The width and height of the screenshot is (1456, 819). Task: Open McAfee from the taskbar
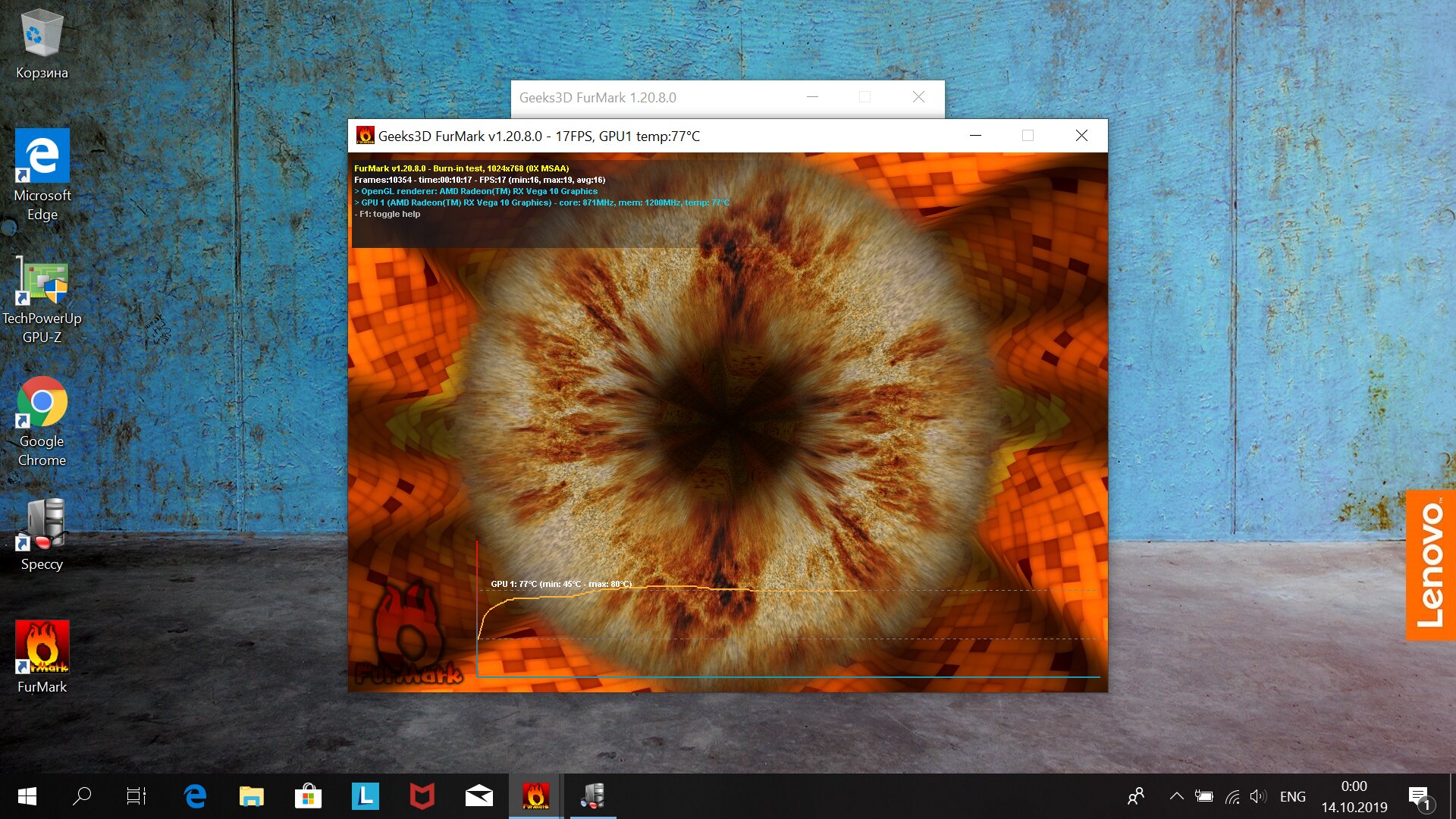click(x=422, y=796)
